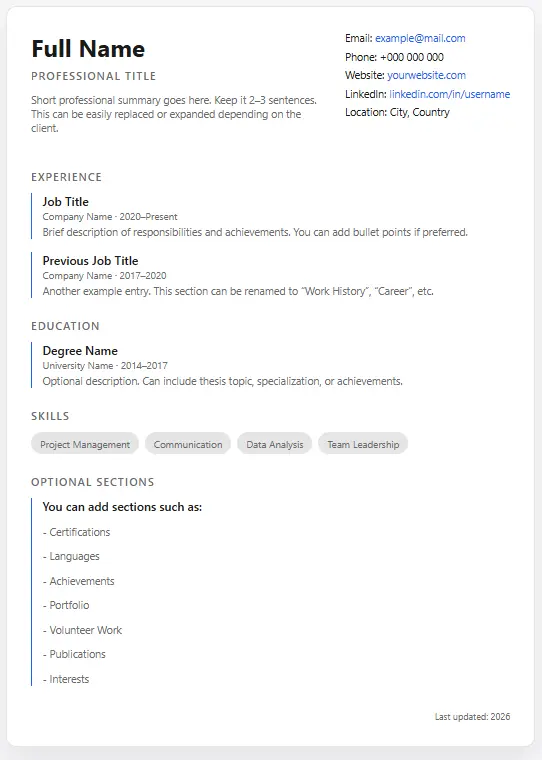Click the Portfolio list item
542x760 pixels.
click(66, 605)
